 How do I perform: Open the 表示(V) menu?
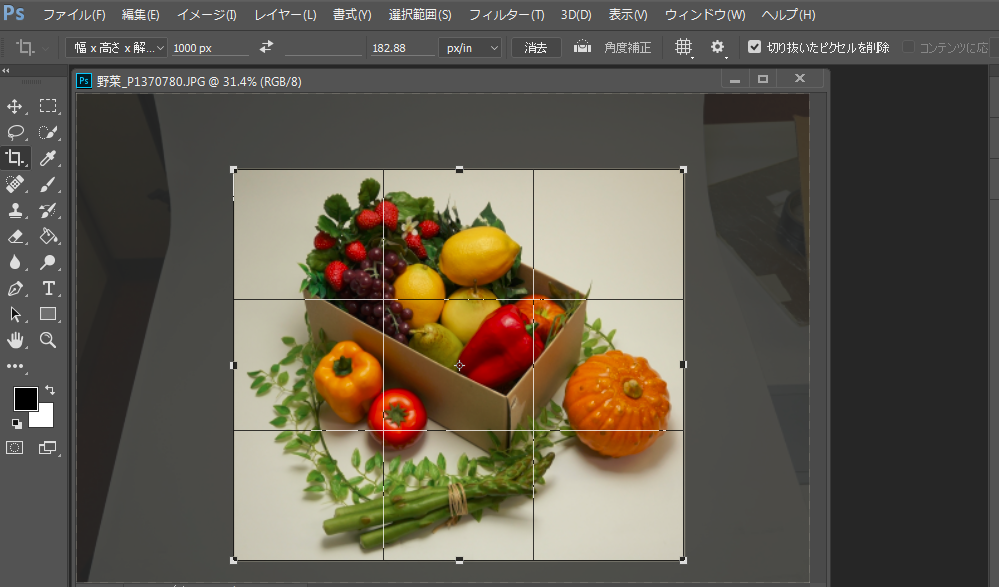[628, 14]
